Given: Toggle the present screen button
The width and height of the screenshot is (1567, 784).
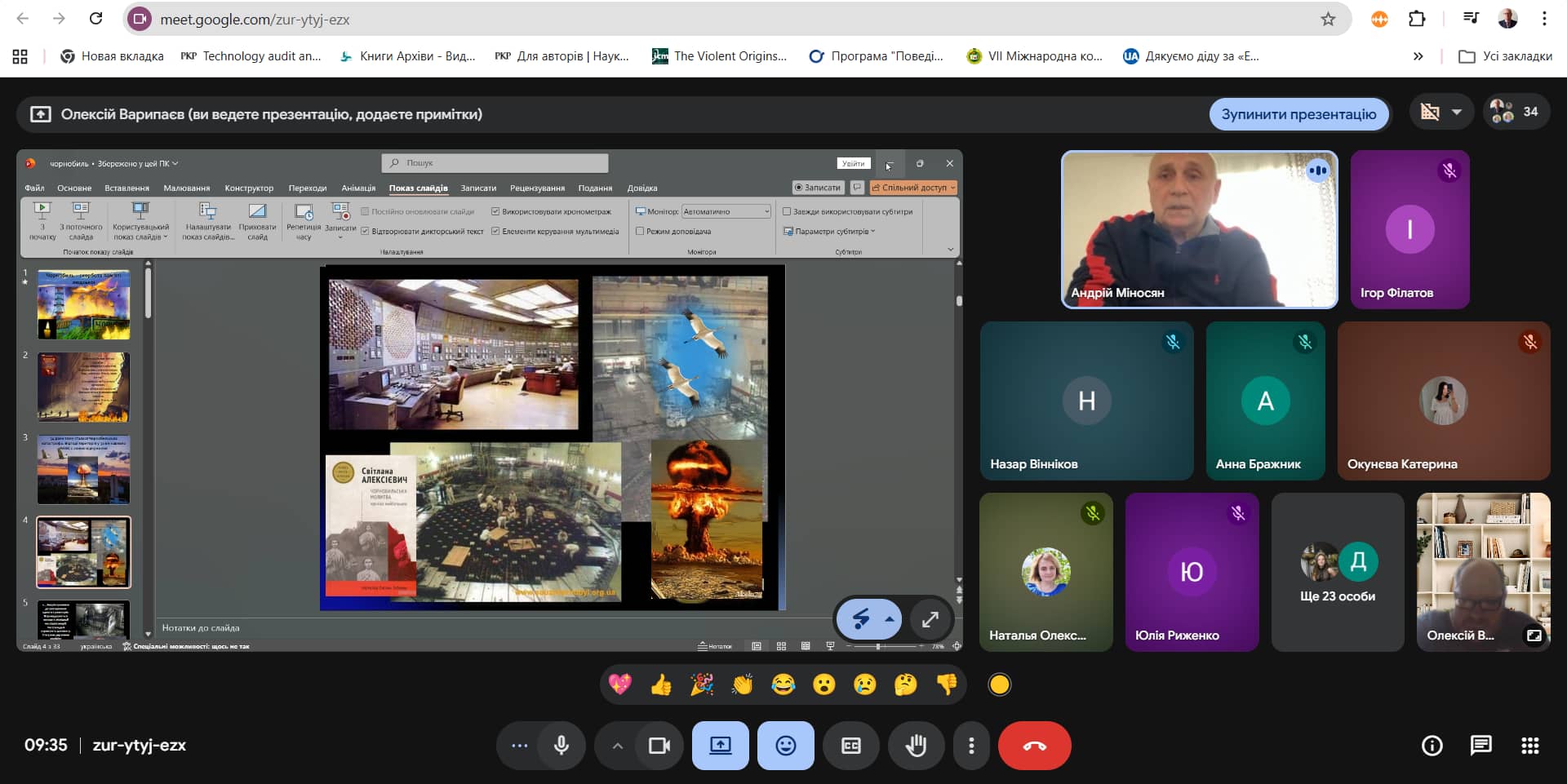Looking at the screenshot, I should tap(720, 746).
